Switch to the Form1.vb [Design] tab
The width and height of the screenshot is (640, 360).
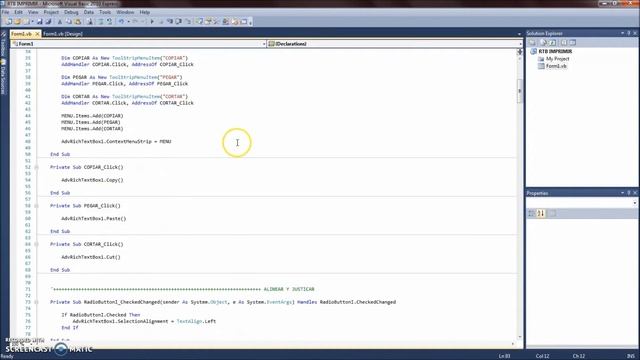click(x=63, y=34)
